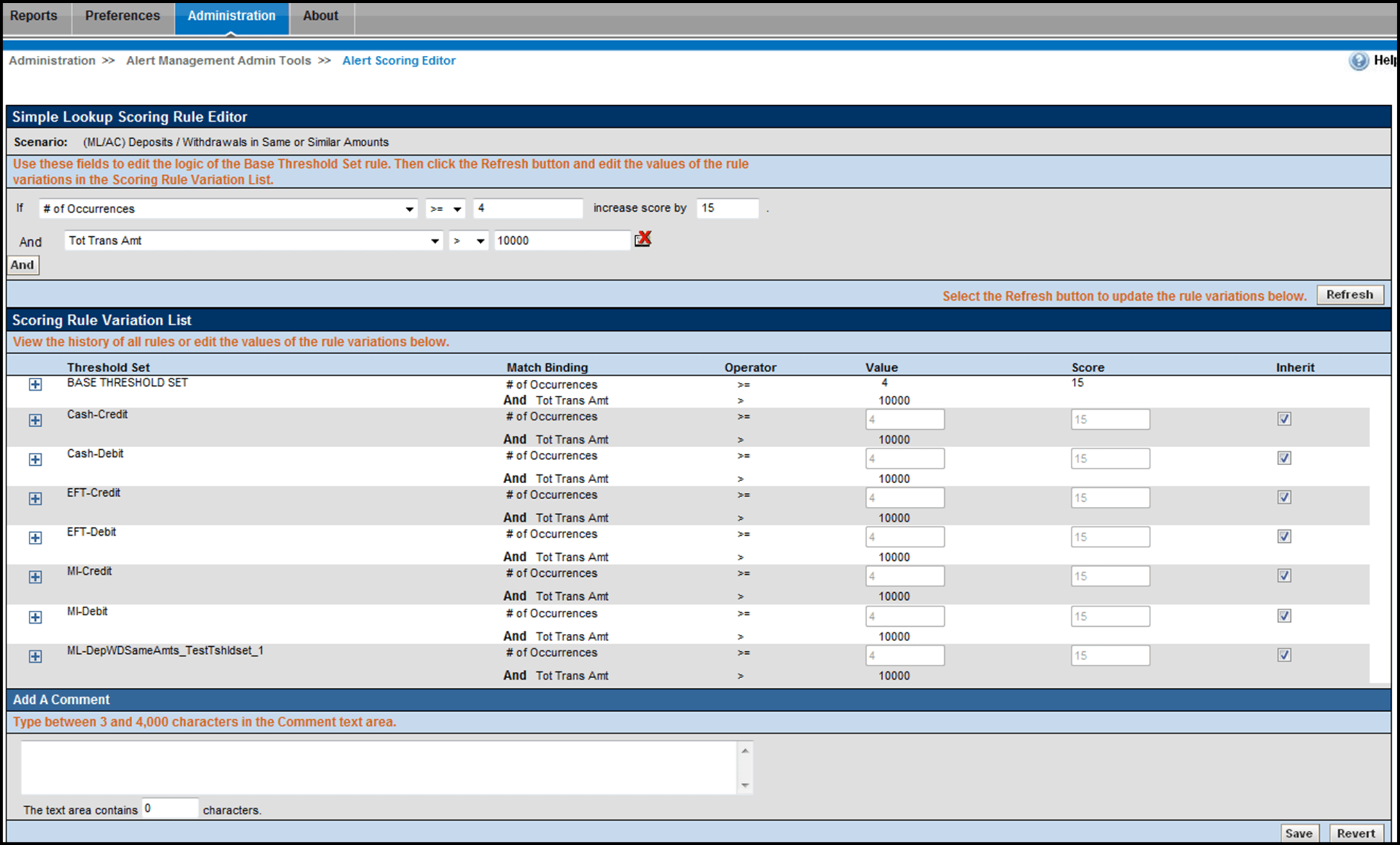This screenshot has width=1400, height=845.
Task: Expand the Cash-Credit row plus icon
Action: click(35, 420)
